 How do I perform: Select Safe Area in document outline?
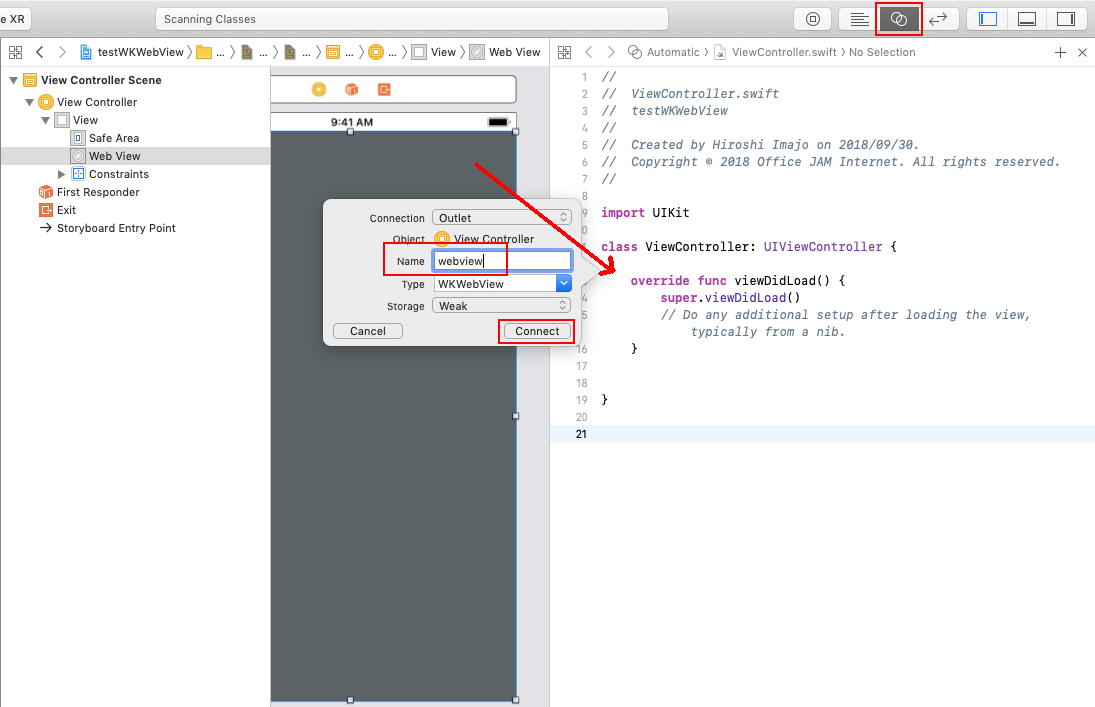pyautogui.click(x=113, y=138)
